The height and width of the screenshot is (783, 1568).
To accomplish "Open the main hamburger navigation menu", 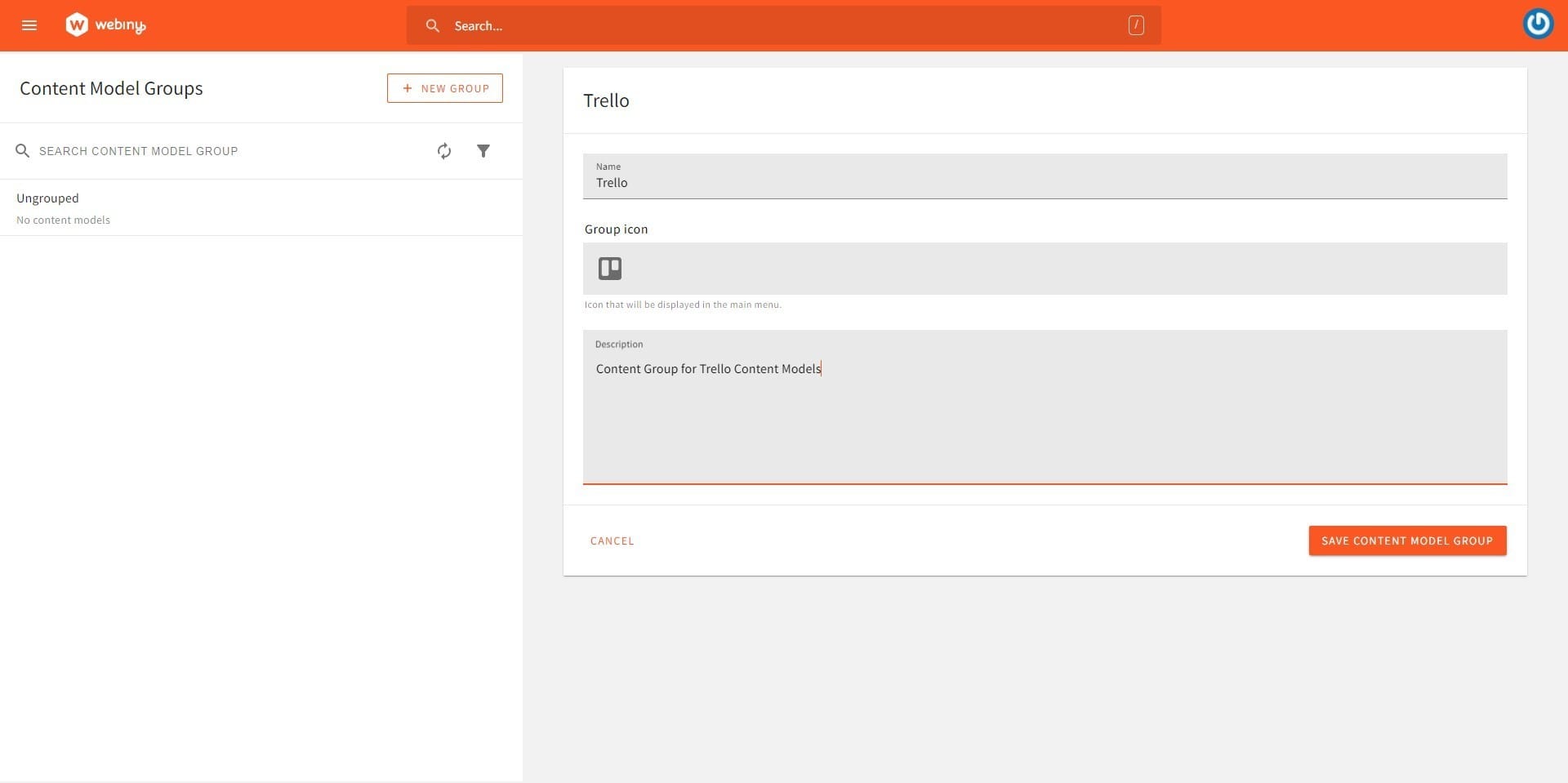I will coord(29,25).
